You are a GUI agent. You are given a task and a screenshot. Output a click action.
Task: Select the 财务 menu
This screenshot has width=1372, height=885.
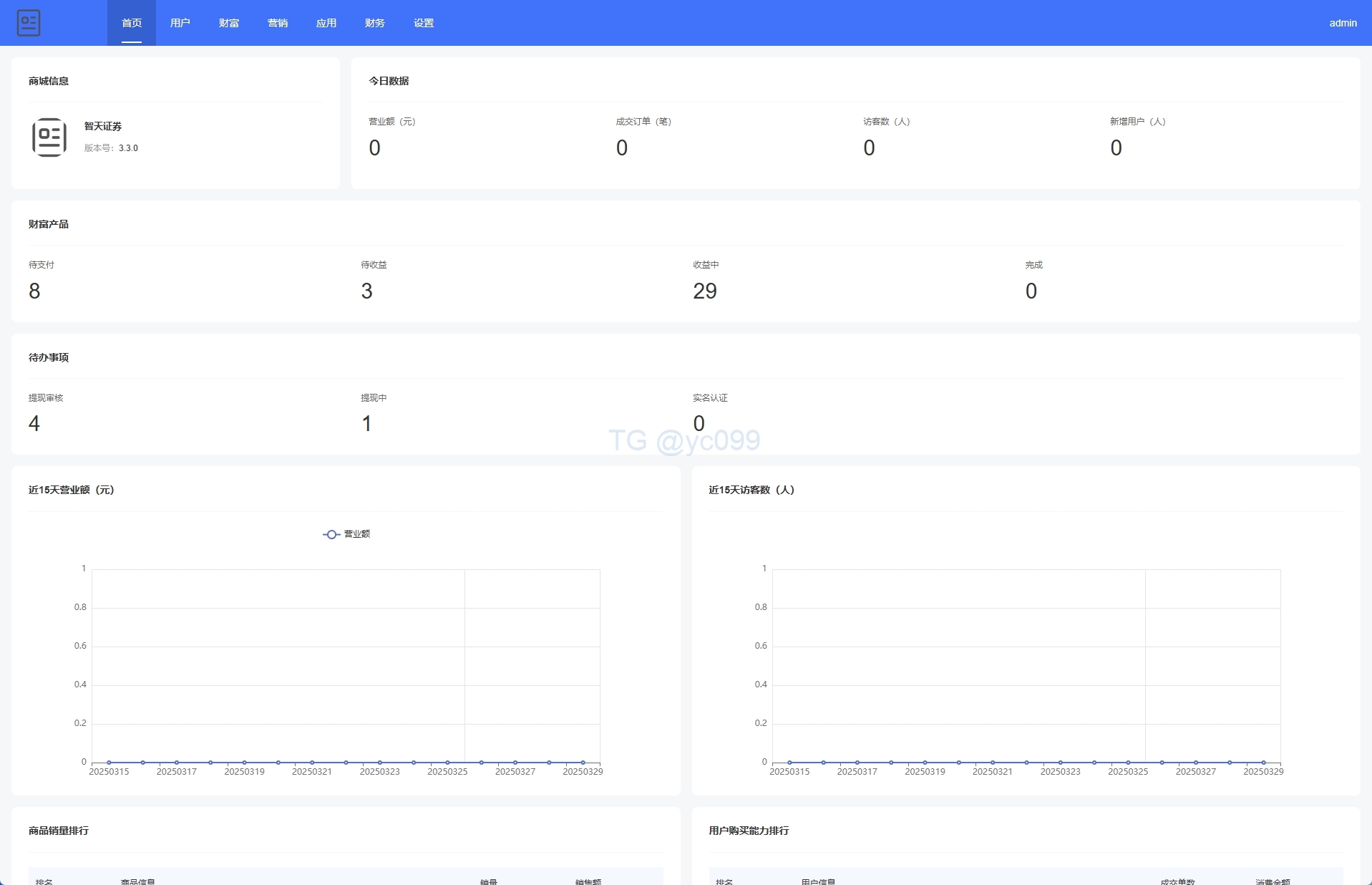pyautogui.click(x=375, y=23)
